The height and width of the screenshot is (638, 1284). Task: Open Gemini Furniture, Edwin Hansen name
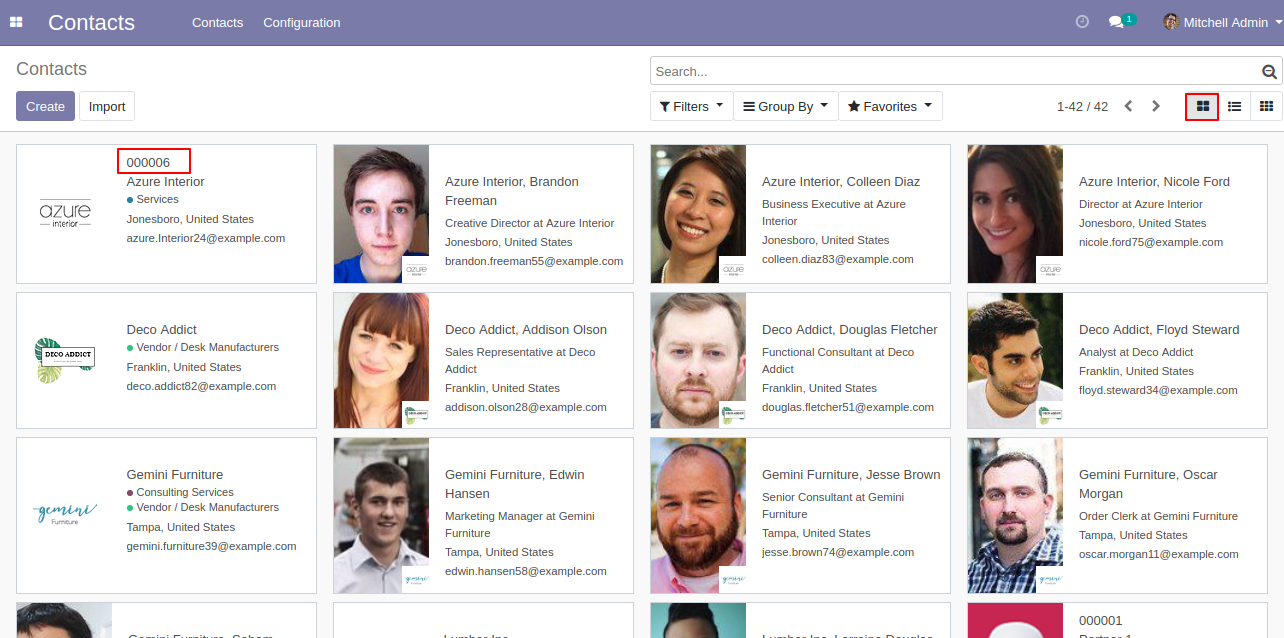(515, 484)
